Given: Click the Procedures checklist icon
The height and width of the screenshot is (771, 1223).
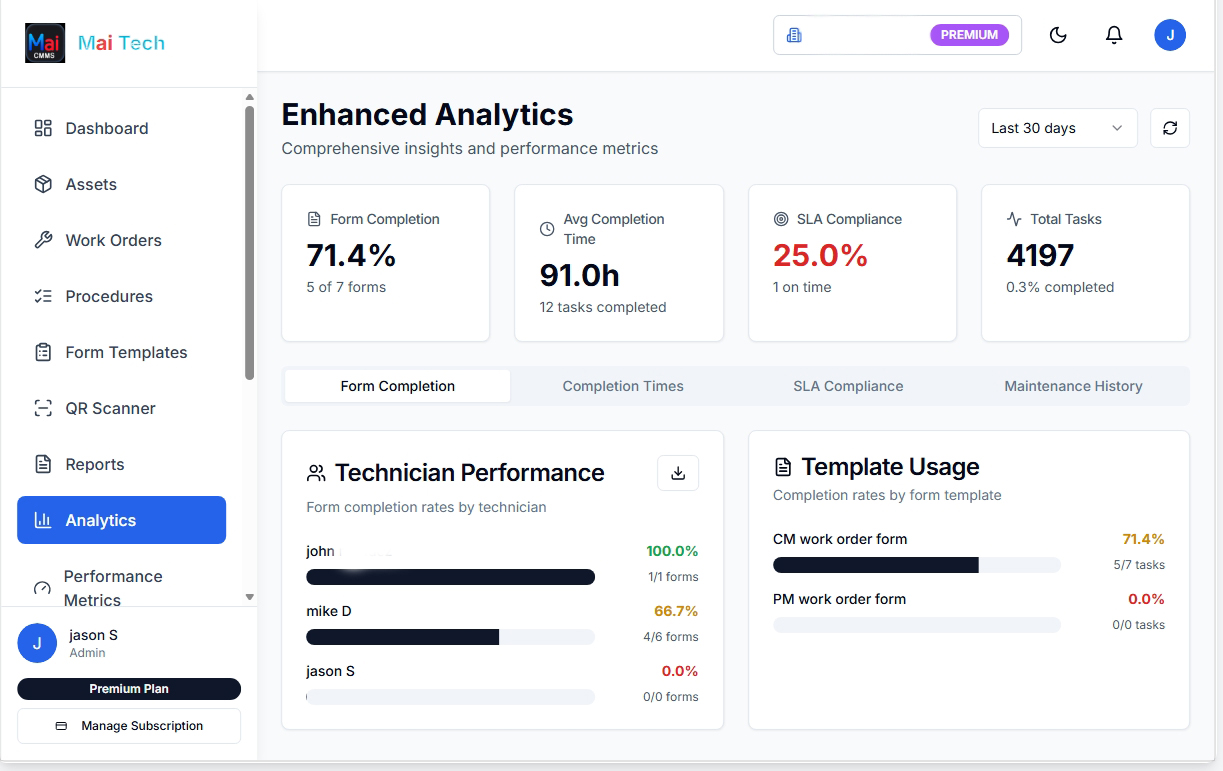Looking at the screenshot, I should [41, 296].
